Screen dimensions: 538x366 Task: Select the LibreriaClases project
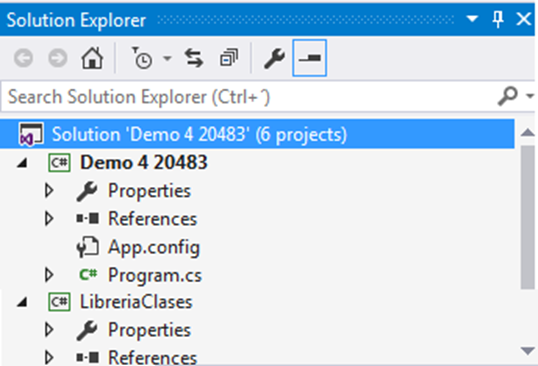tap(136, 302)
